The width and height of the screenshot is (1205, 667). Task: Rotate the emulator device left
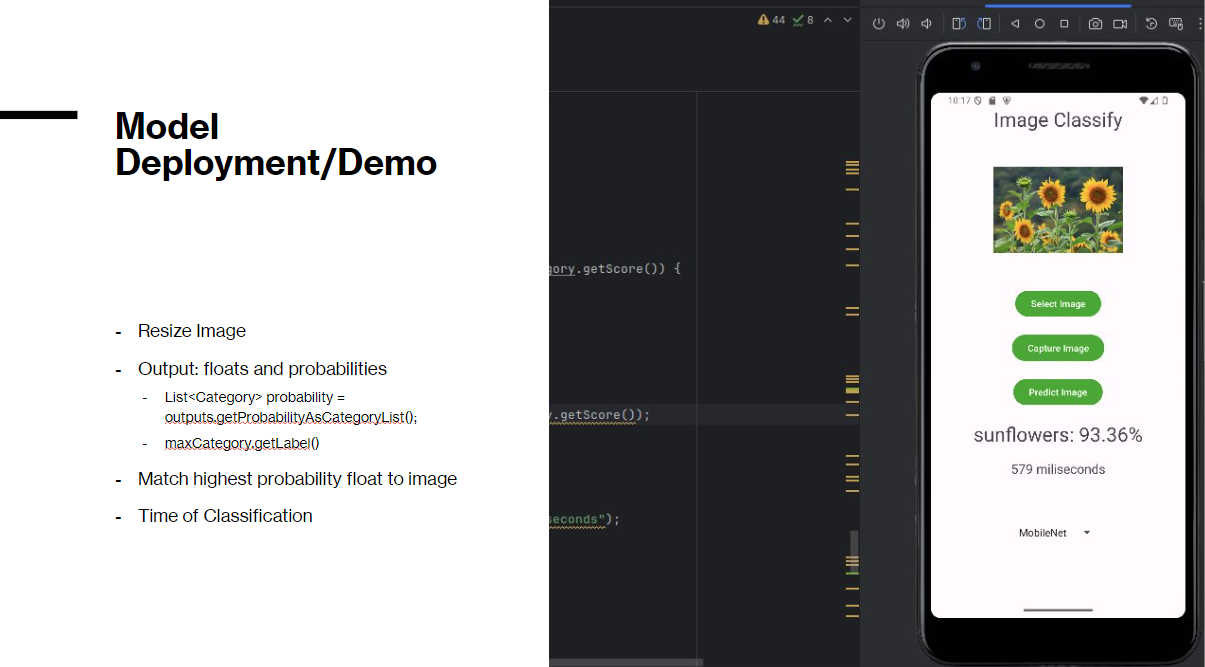958,24
